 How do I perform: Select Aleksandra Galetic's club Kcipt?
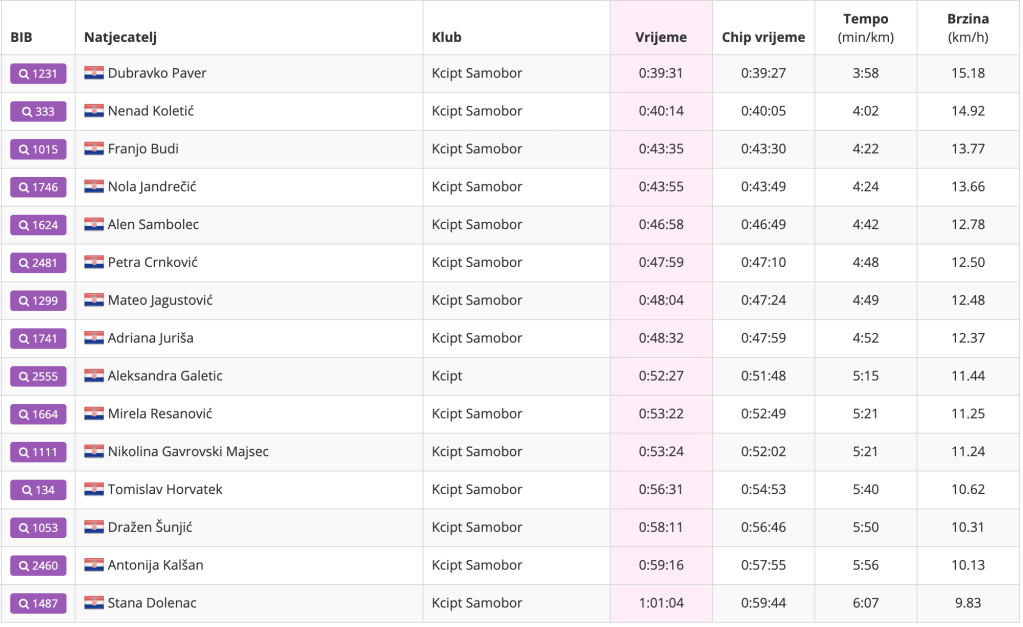pos(447,376)
